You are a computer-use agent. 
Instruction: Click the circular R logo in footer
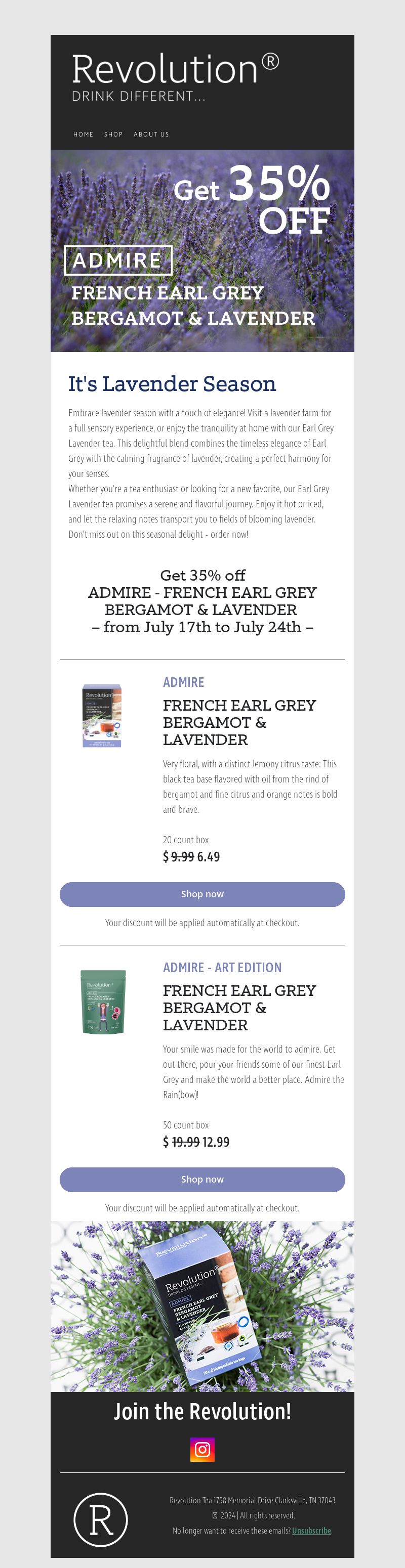click(100, 1519)
